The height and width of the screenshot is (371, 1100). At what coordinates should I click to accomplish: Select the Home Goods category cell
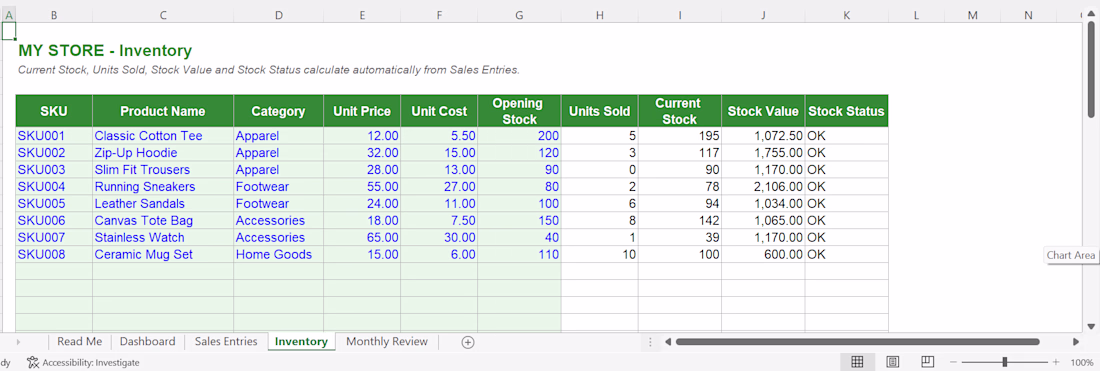tap(279, 255)
